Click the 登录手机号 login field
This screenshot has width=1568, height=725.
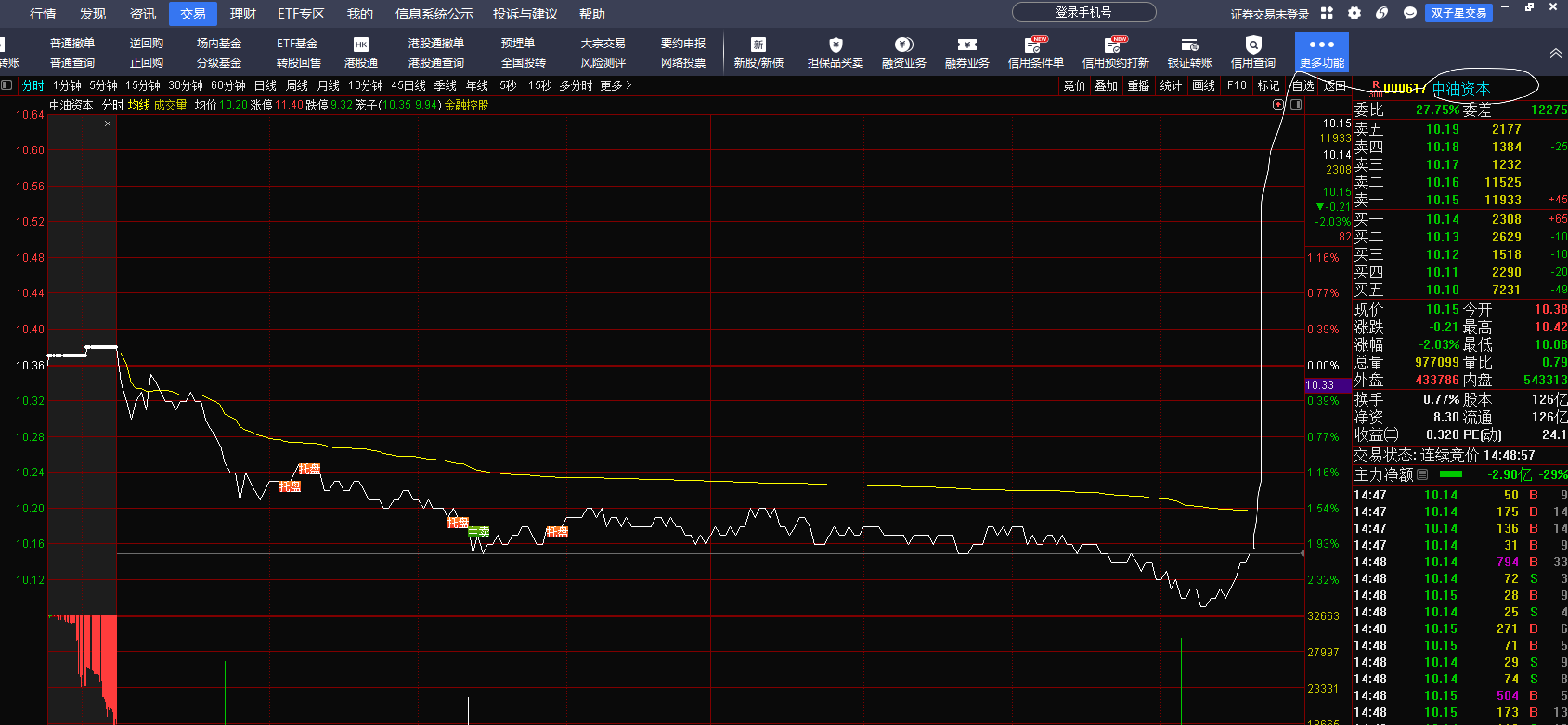[1083, 13]
